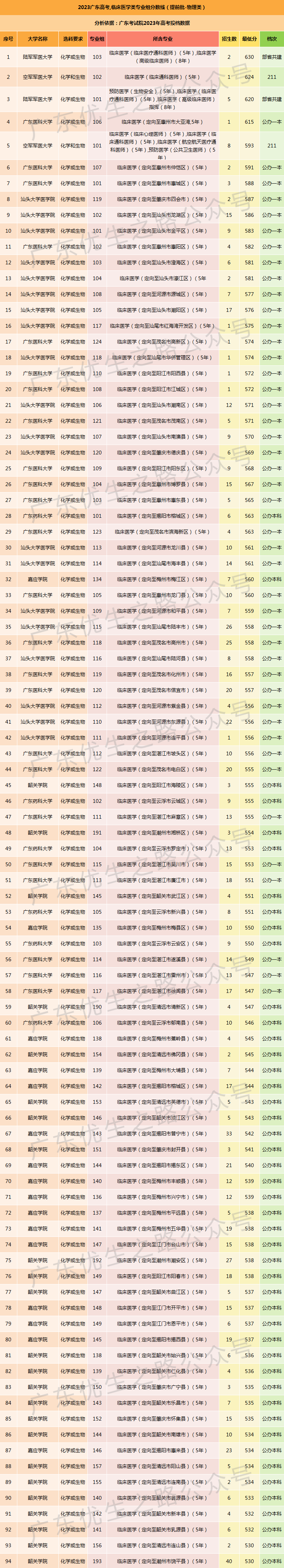Click the 专业组 column header
This screenshot has width=284, height=1568.
click(97, 38)
